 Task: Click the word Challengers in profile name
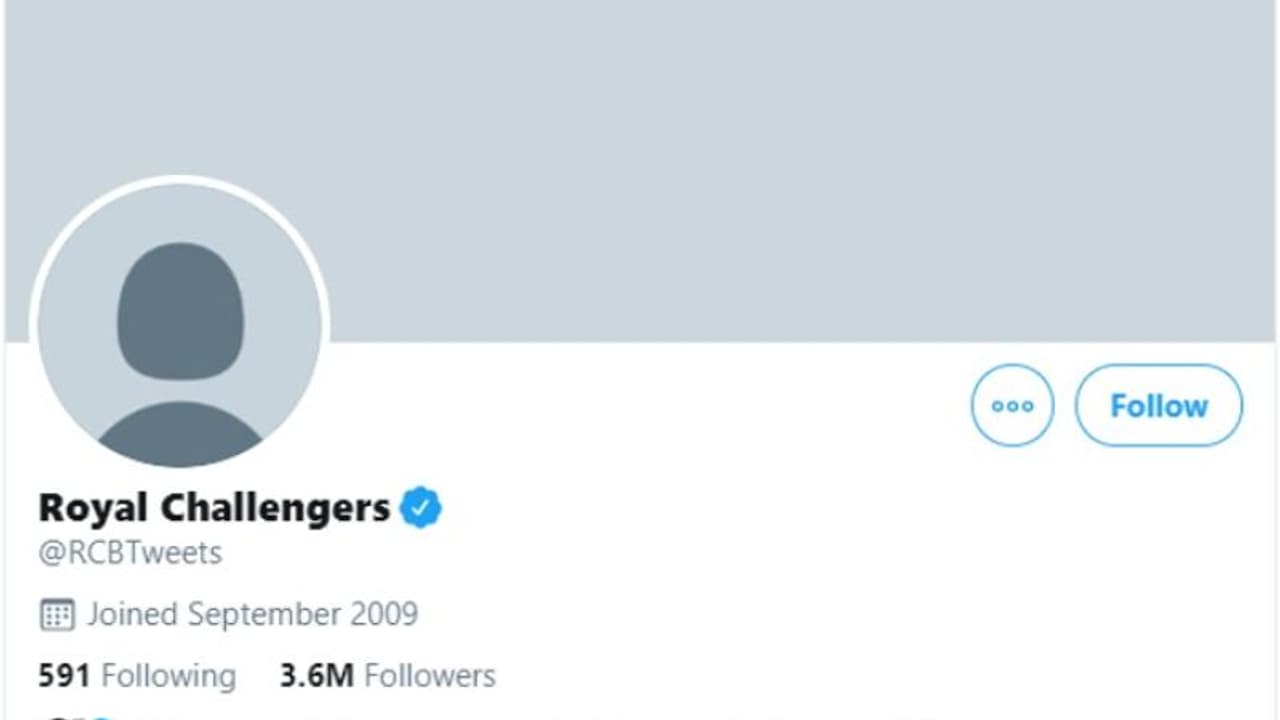click(x=275, y=508)
